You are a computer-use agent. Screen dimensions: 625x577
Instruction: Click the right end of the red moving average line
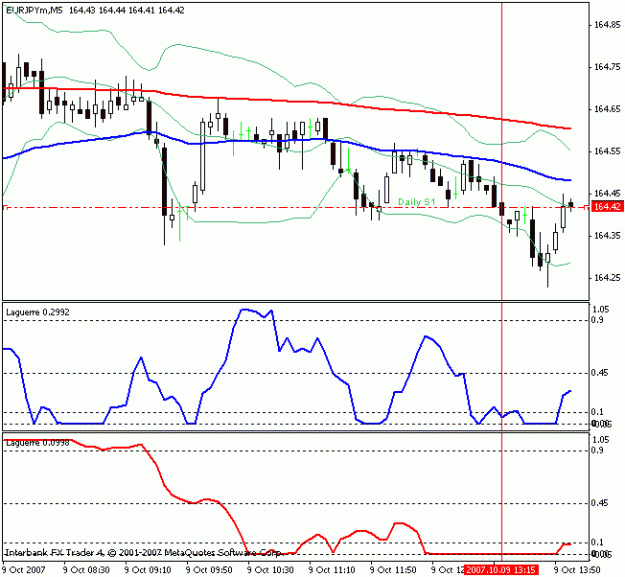click(x=570, y=128)
